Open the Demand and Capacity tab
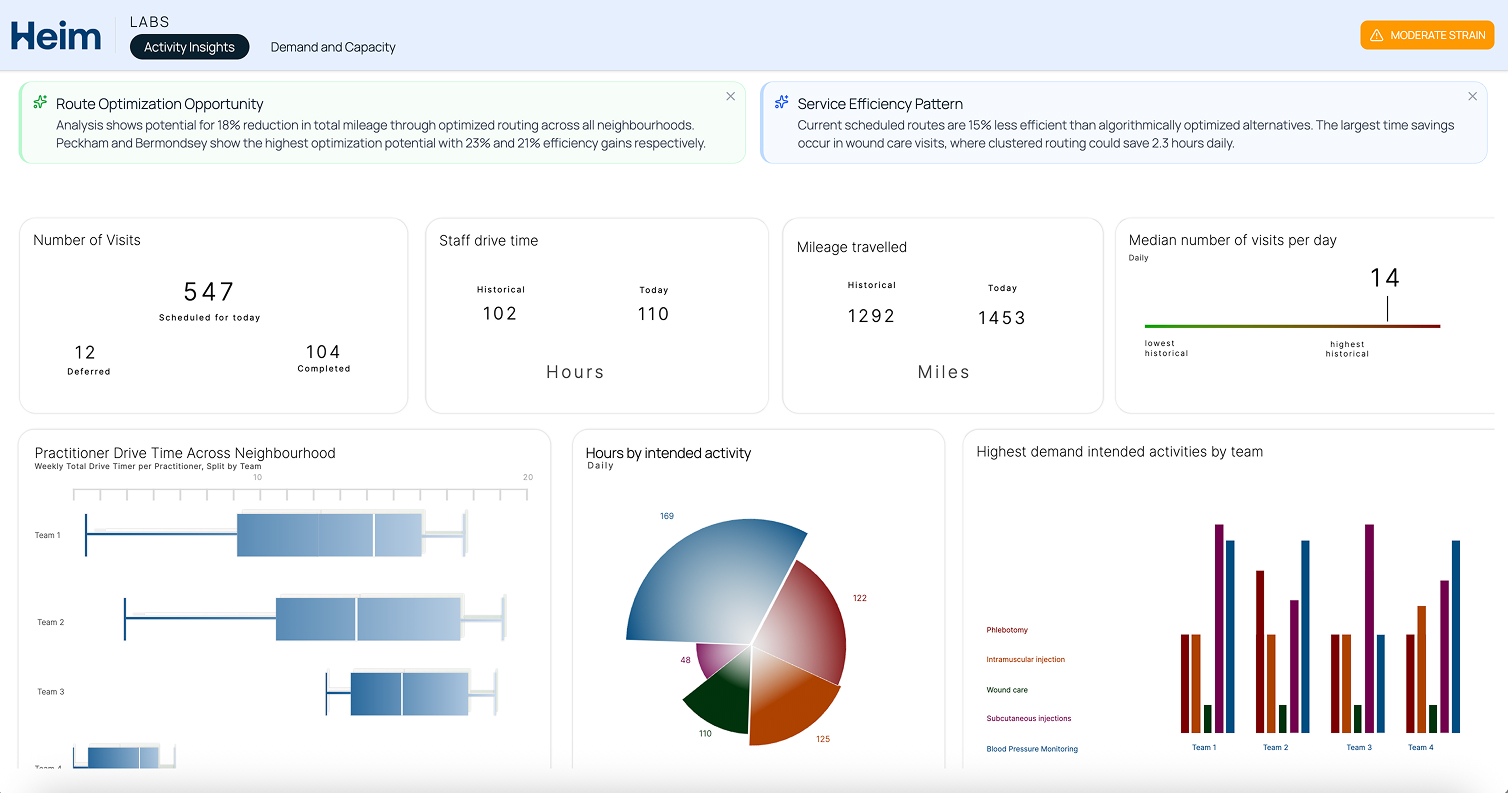 [333, 47]
